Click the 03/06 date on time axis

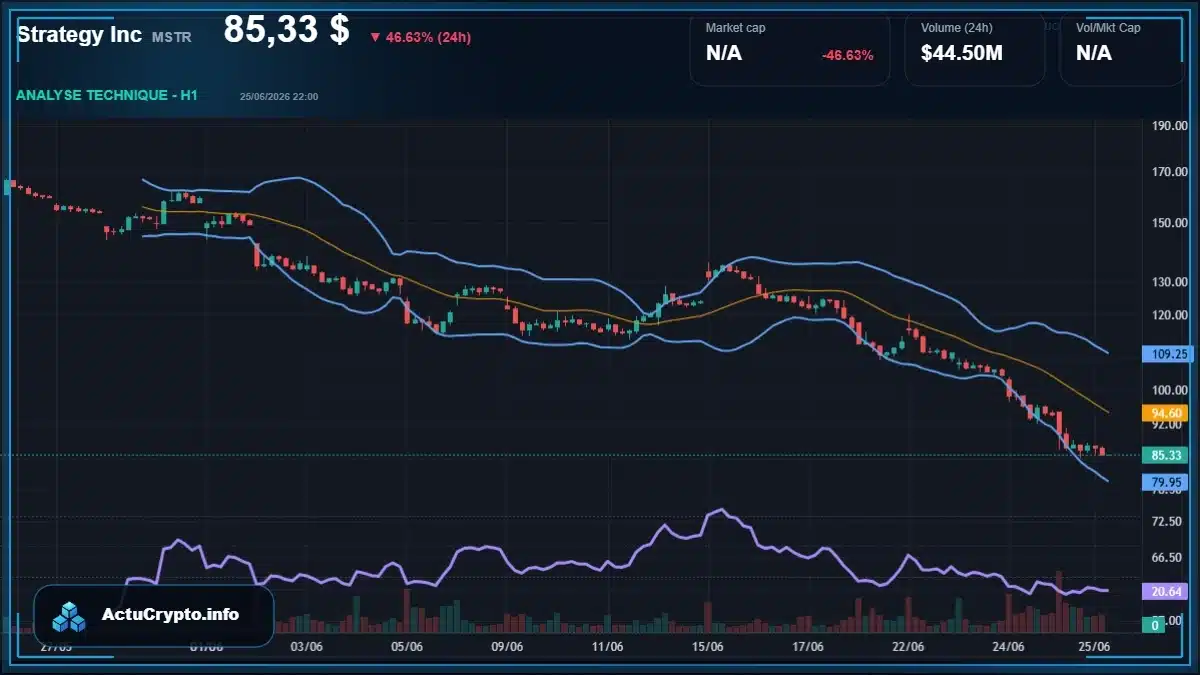pyautogui.click(x=306, y=647)
